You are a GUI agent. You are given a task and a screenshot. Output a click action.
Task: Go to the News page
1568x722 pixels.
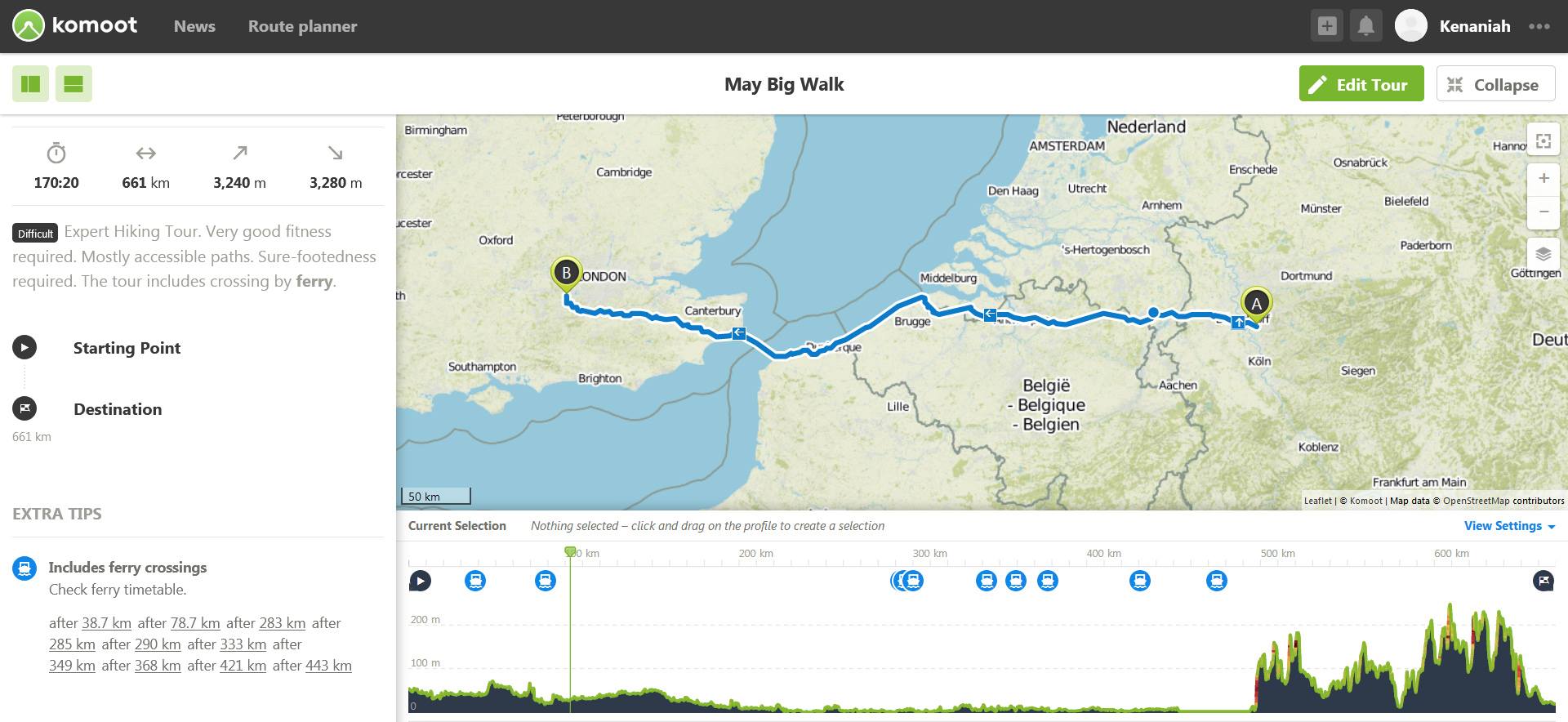(x=194, y=26)
